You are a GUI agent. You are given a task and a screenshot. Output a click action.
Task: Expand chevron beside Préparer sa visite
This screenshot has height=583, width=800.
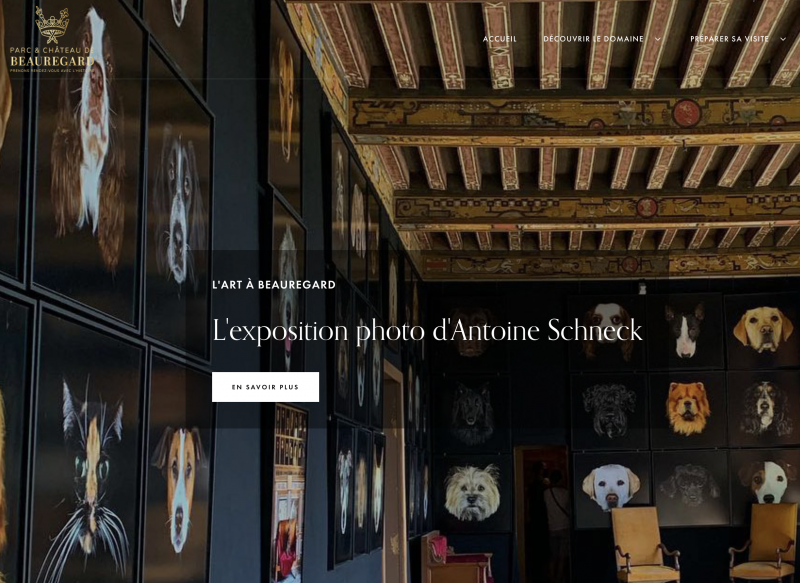(783, 39)
